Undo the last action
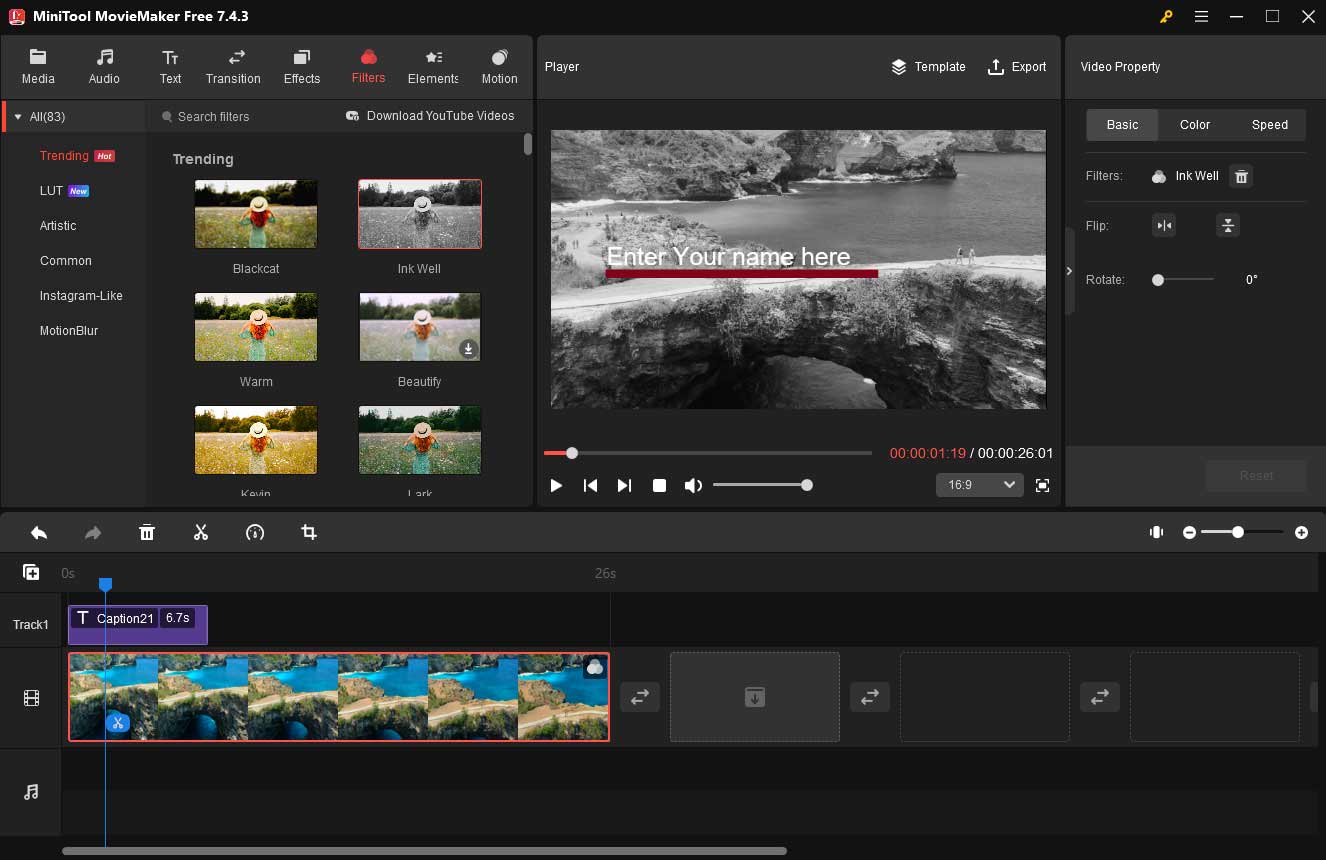1326x860 pixels. 39,533
